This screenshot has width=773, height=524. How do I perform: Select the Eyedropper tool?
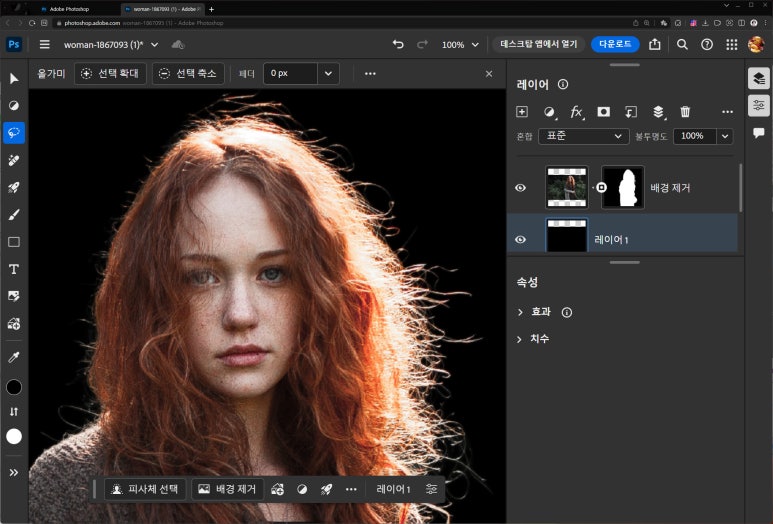click(14, 357)
